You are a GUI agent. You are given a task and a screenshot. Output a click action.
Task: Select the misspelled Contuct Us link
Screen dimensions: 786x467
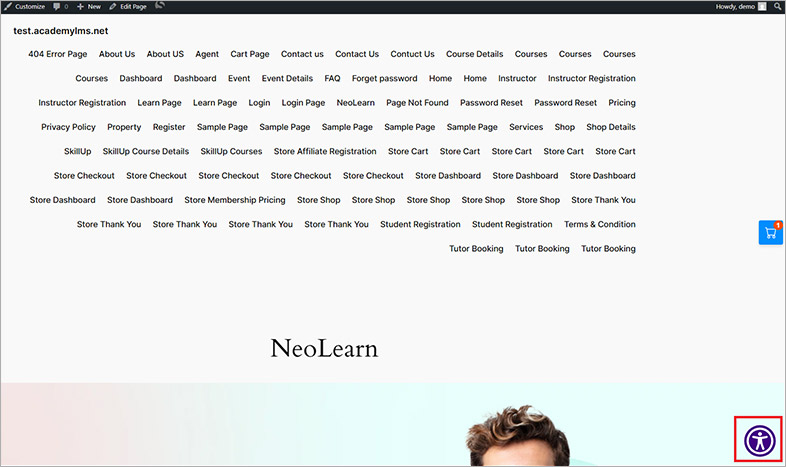pos(413,54)
